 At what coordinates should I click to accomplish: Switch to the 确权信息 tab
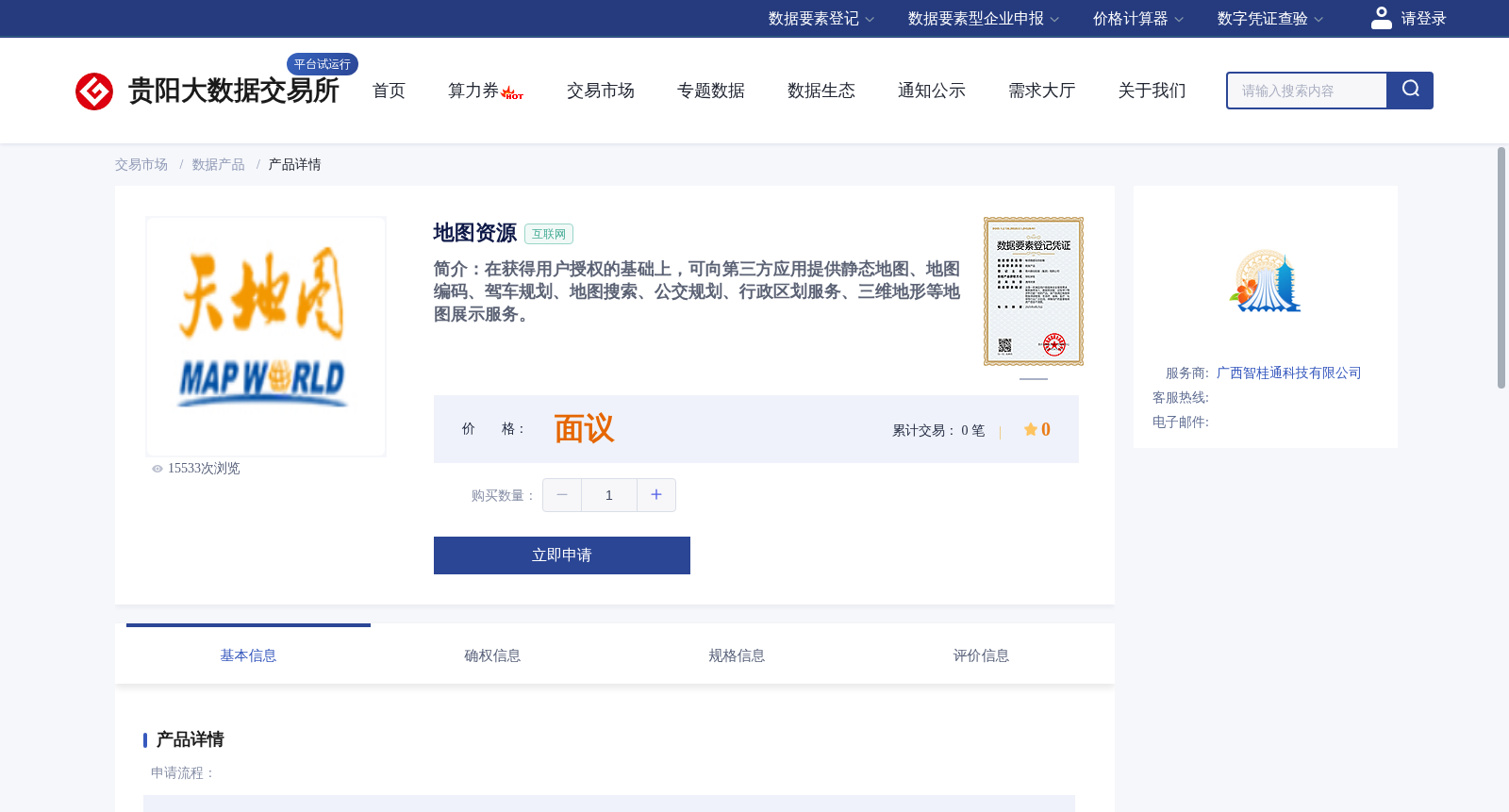(492, 655)
